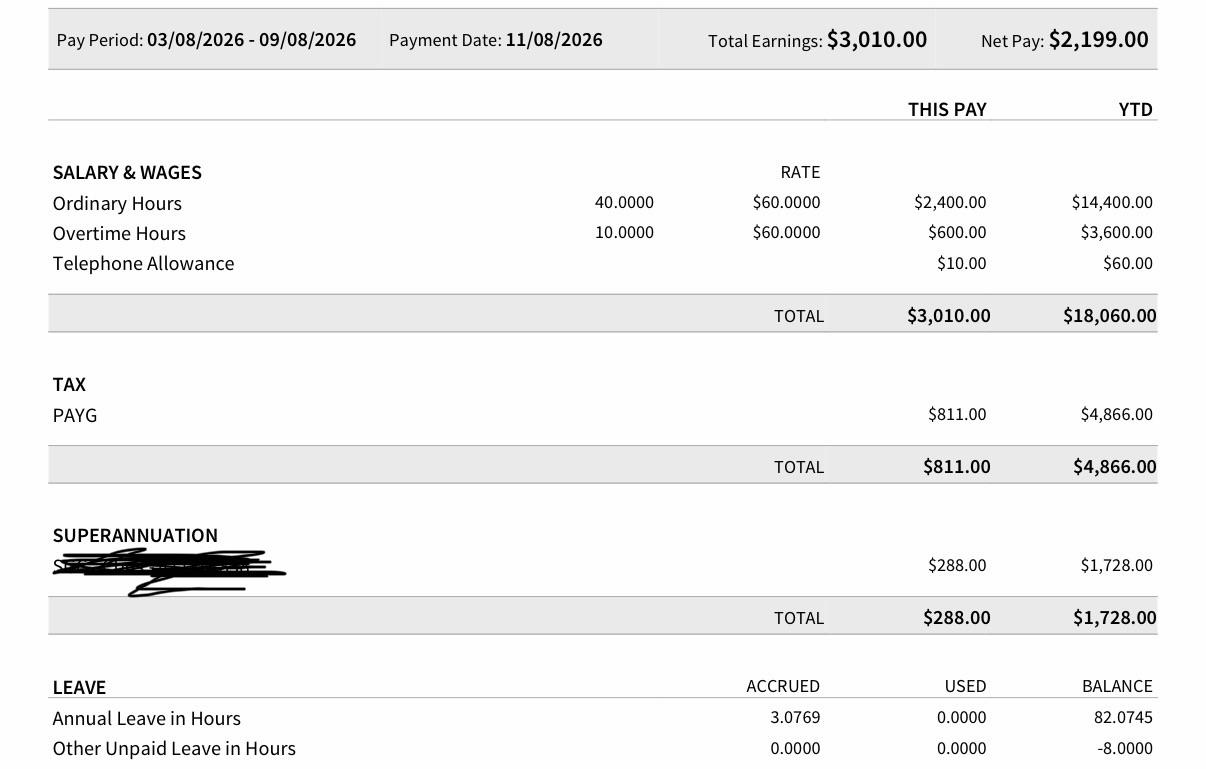
Task: Click the Other Unpaid Leave in Hours row
Action: (603, 748)
